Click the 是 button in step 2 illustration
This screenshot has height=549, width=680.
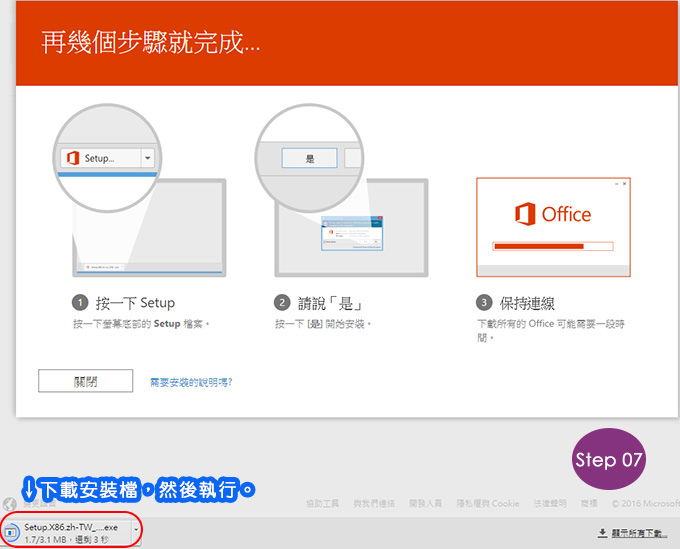pos(309,158)
